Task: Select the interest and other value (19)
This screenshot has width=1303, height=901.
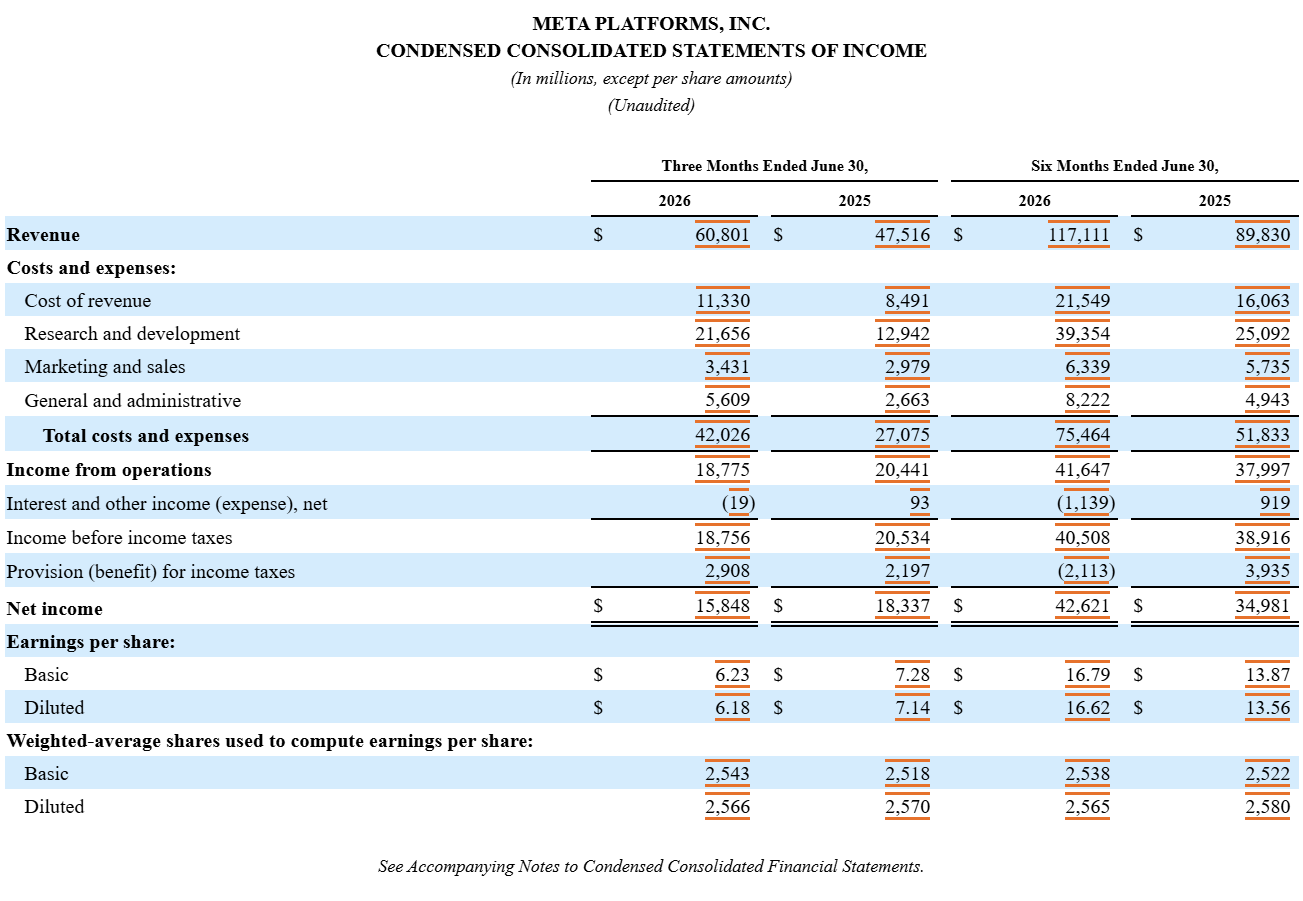Action: [738, 504]
